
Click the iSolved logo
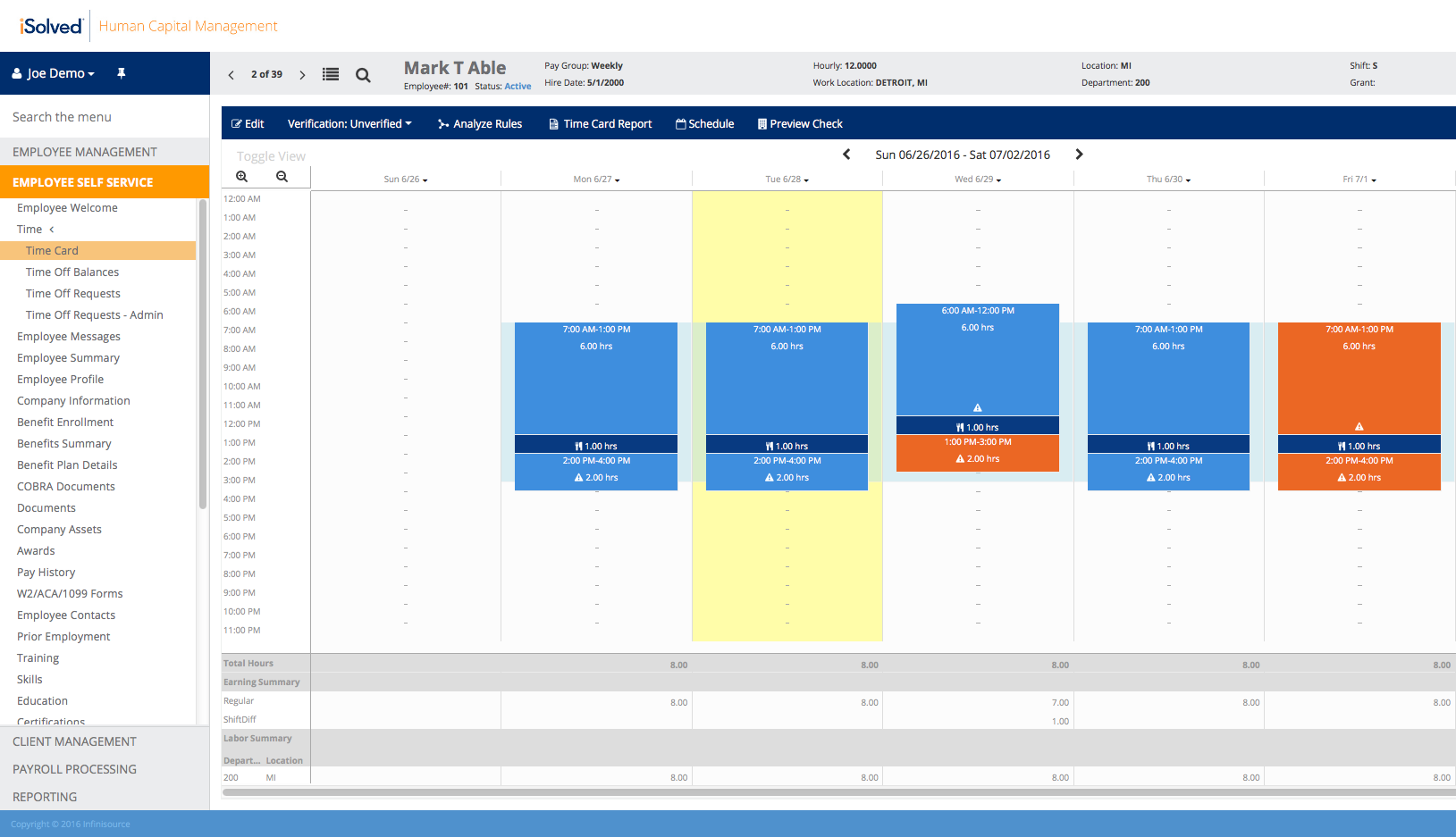51,26
